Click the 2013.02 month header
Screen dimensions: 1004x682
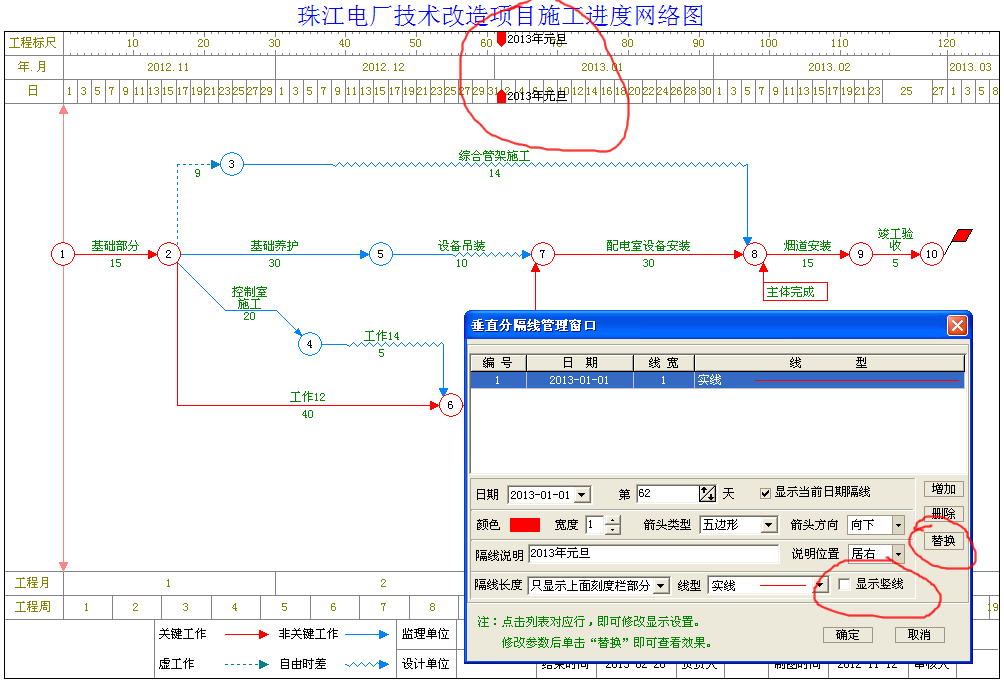point(829,67)
